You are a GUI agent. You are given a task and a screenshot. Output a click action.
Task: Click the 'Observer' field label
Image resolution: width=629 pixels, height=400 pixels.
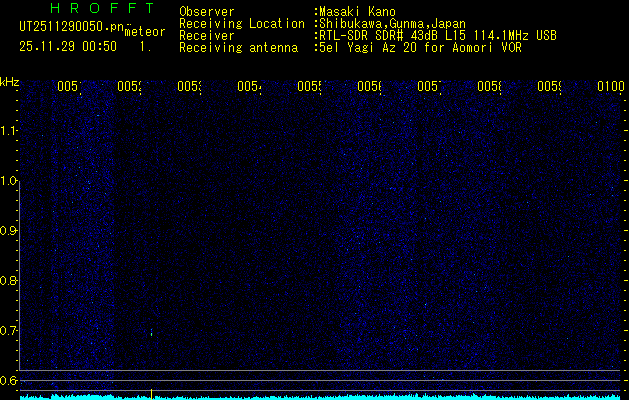click(x=207, y=12)
